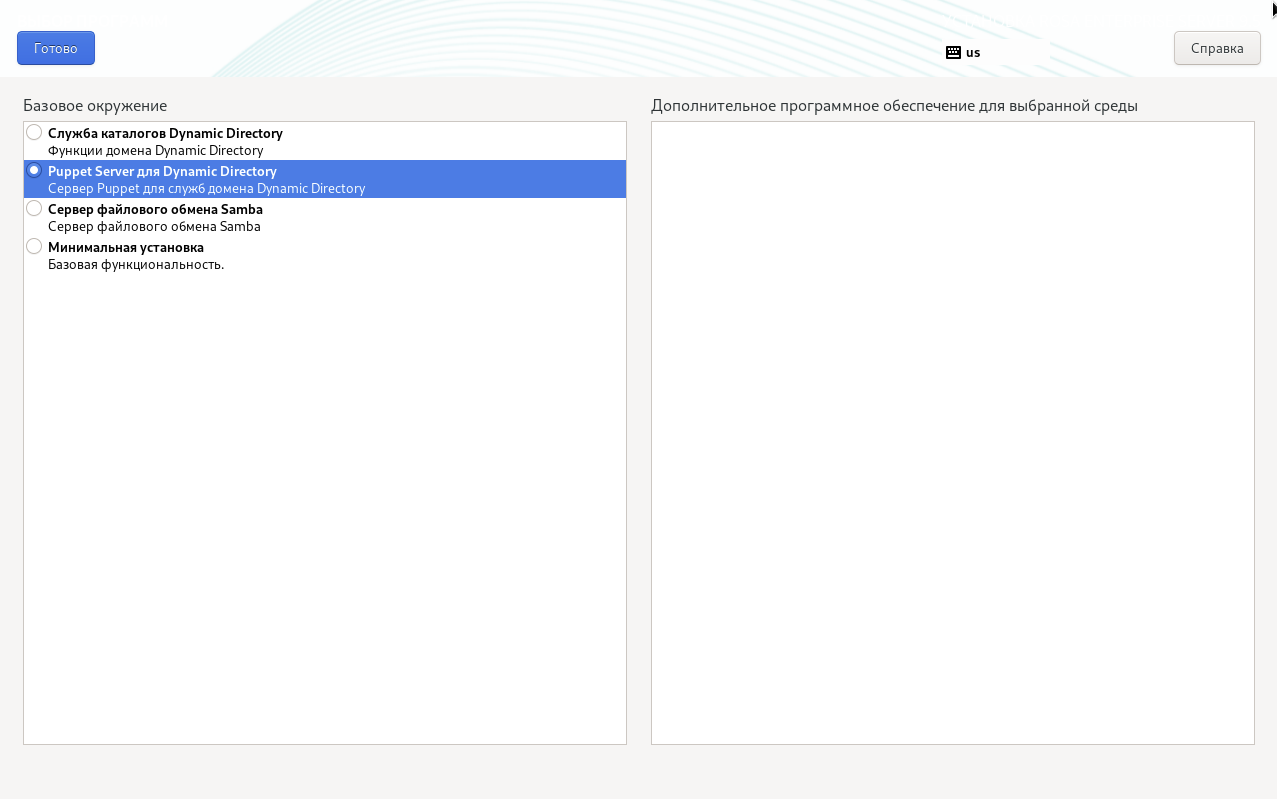Click the keyboard layout icon

tap(953, 52)
